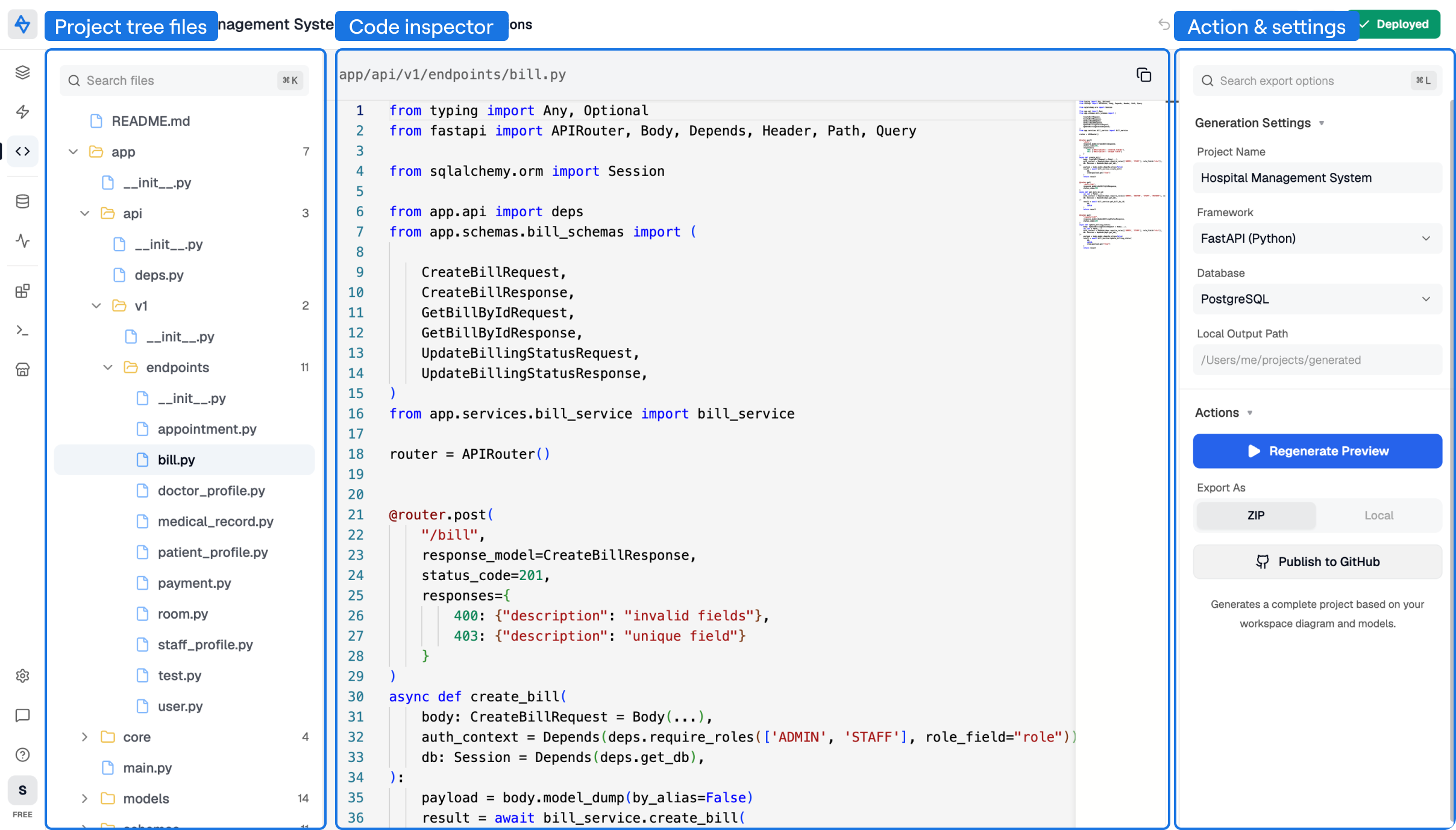Open the marketplace store sidebar icon

tap(22, 370)
